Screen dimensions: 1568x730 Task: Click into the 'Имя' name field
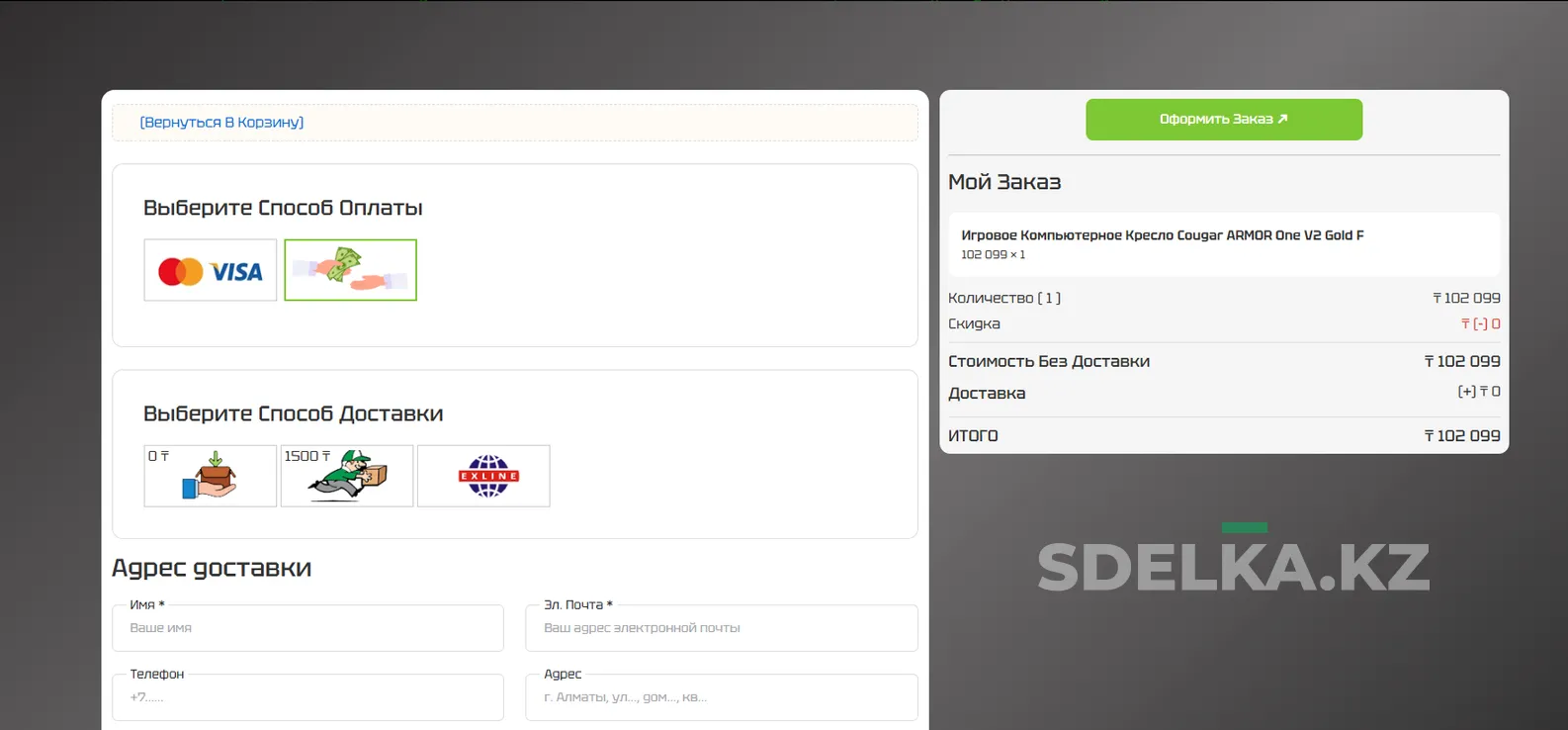pos(307,628)
